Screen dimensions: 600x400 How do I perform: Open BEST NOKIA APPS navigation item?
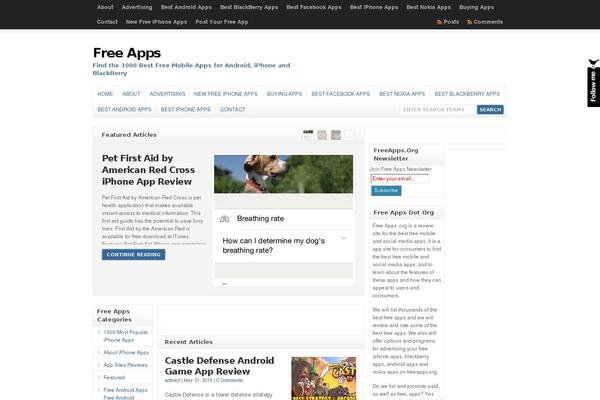click(402, 94)
